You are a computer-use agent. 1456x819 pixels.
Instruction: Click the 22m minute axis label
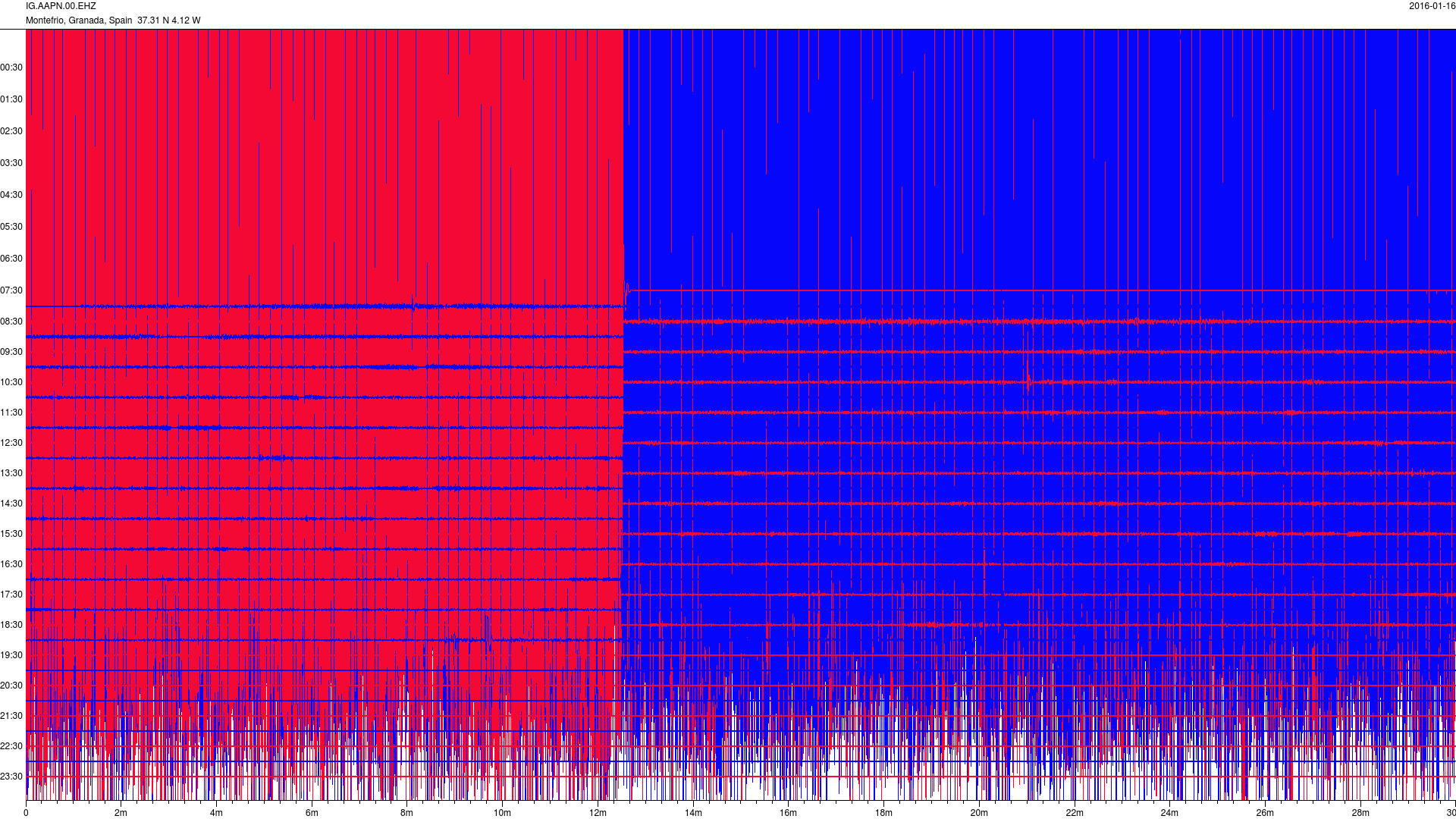tap(1075, 813)
